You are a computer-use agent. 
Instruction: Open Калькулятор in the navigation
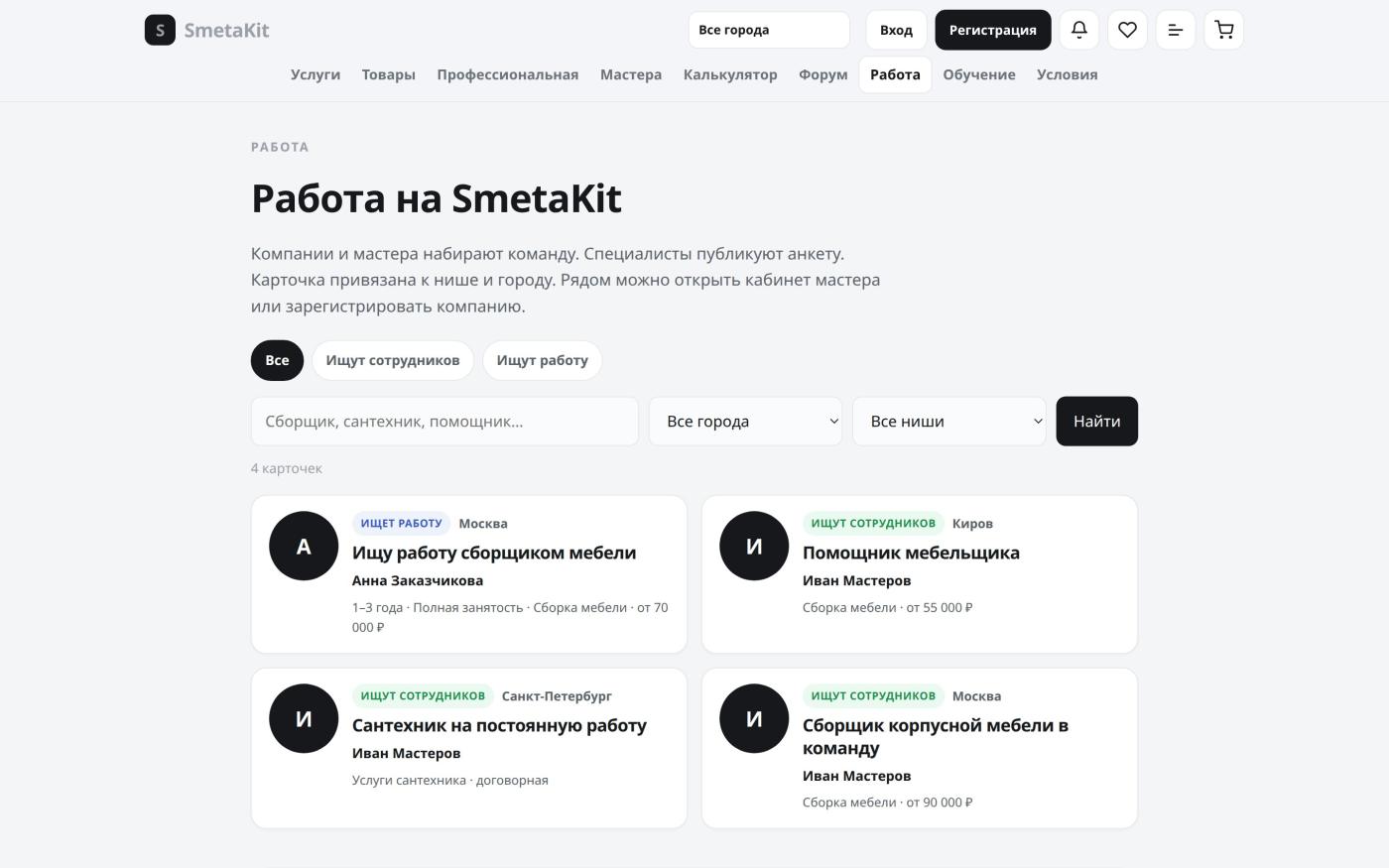[730, 74]
